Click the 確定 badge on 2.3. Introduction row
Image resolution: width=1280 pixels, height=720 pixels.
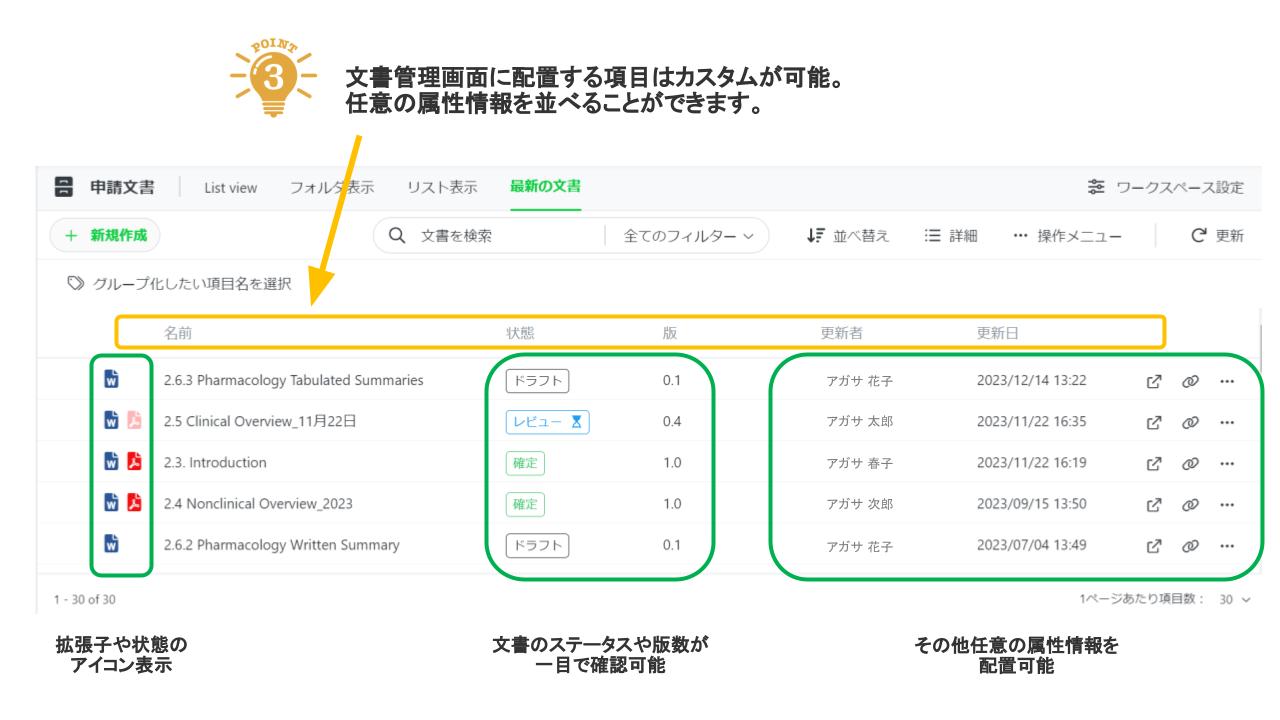tap(526, 463)
